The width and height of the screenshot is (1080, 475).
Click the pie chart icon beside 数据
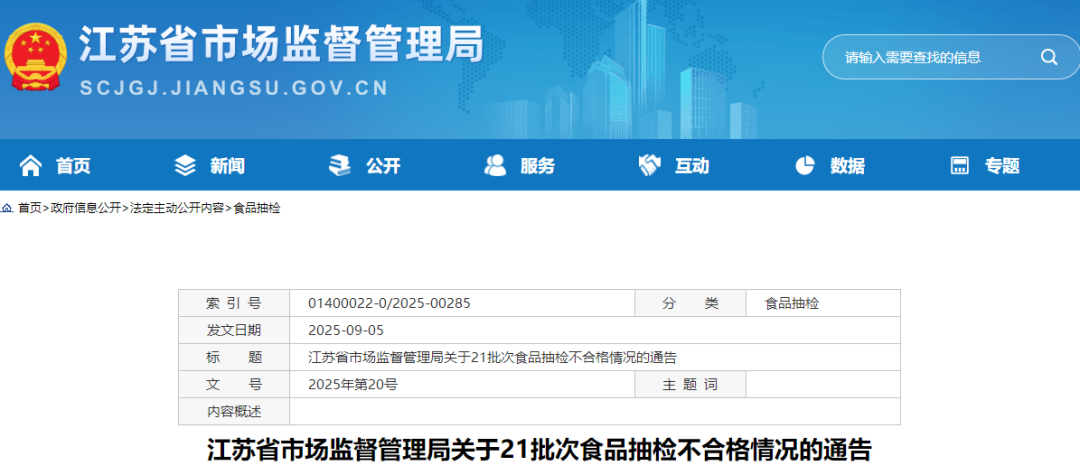pos(805,165)
